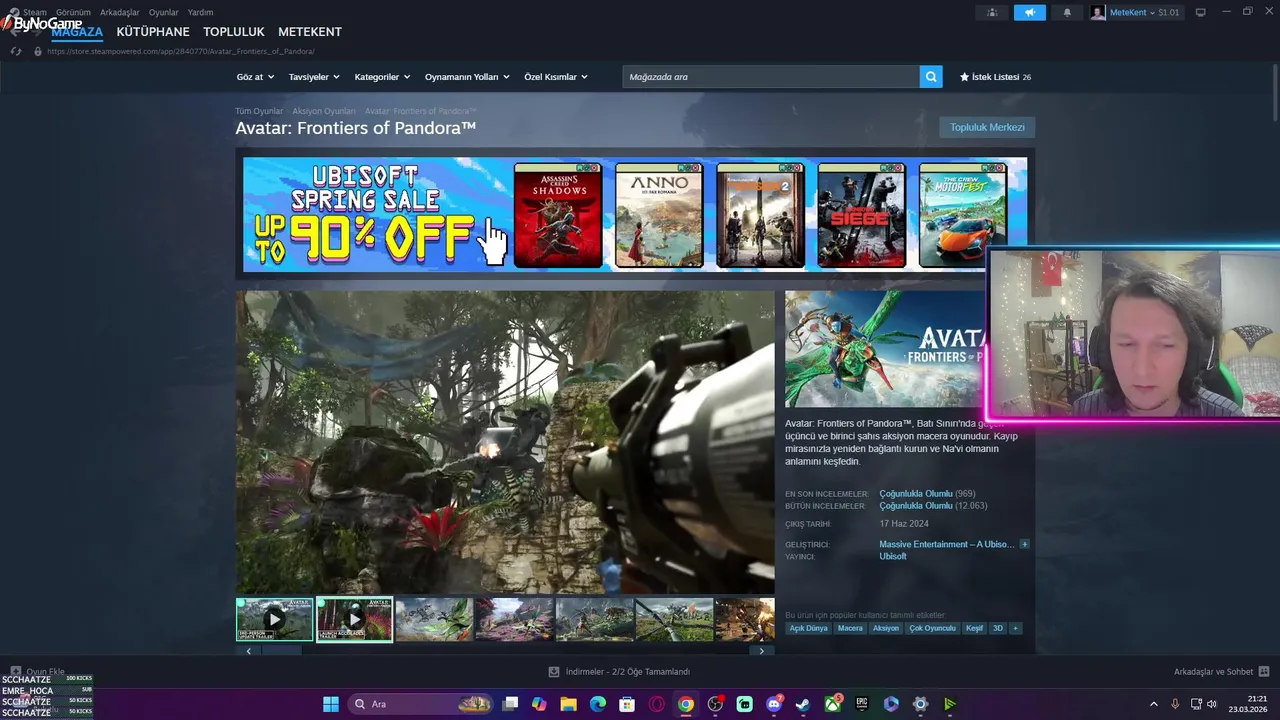
Task: Open OBS Studio from the taskbar
Action: tap(715, 704)
